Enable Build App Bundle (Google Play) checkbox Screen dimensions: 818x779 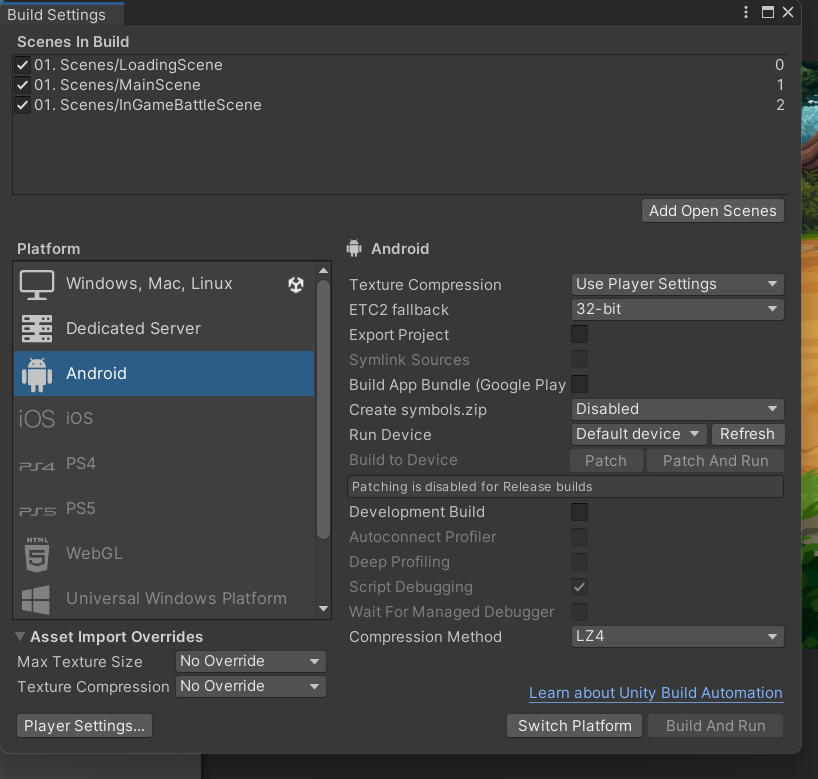(579, 385)
